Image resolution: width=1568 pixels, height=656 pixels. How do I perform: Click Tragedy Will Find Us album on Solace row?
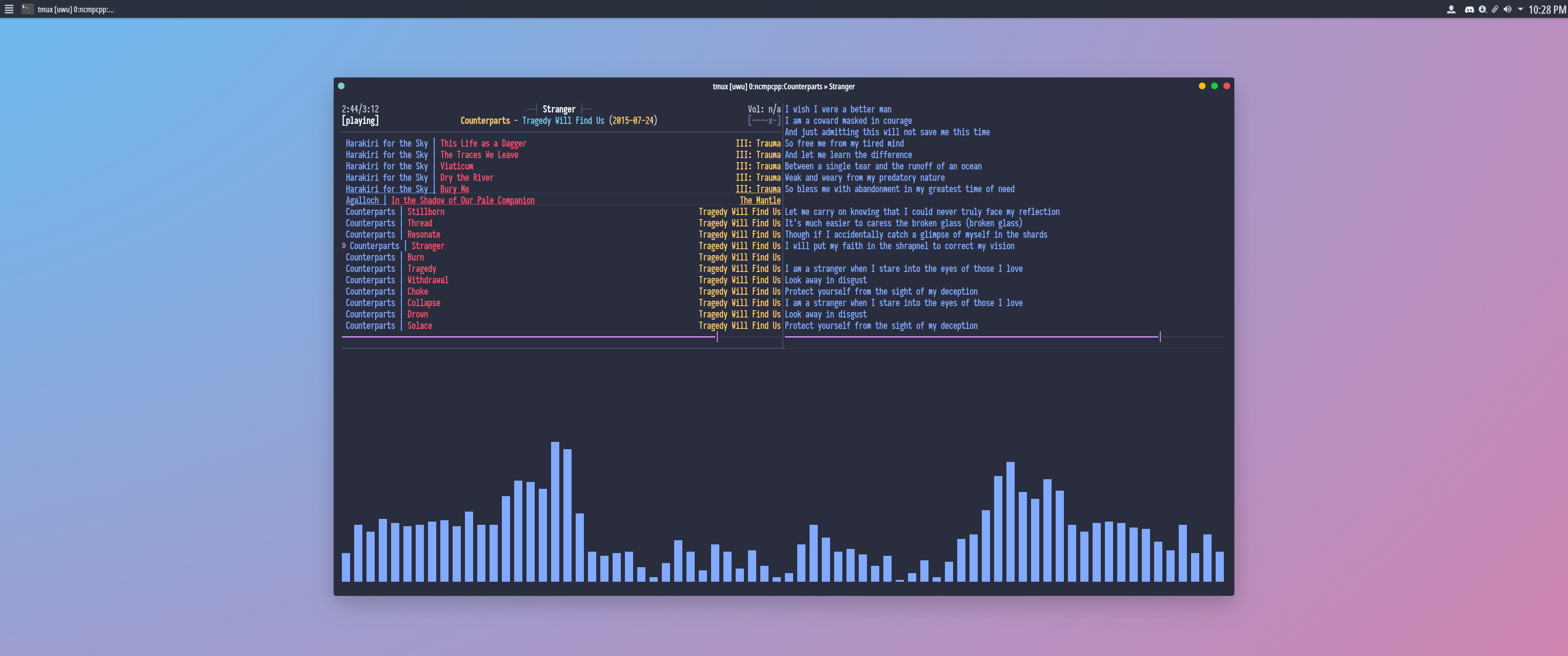740,326
